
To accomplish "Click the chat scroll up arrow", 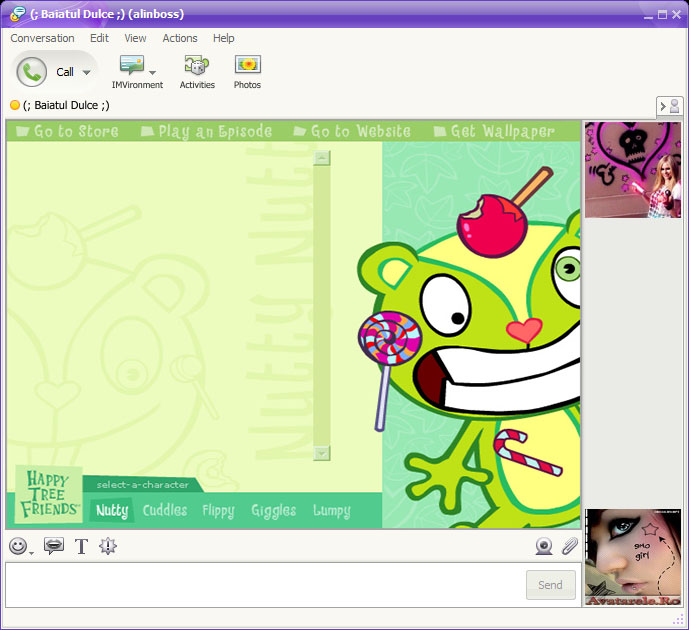I will [x=322, y=158].
